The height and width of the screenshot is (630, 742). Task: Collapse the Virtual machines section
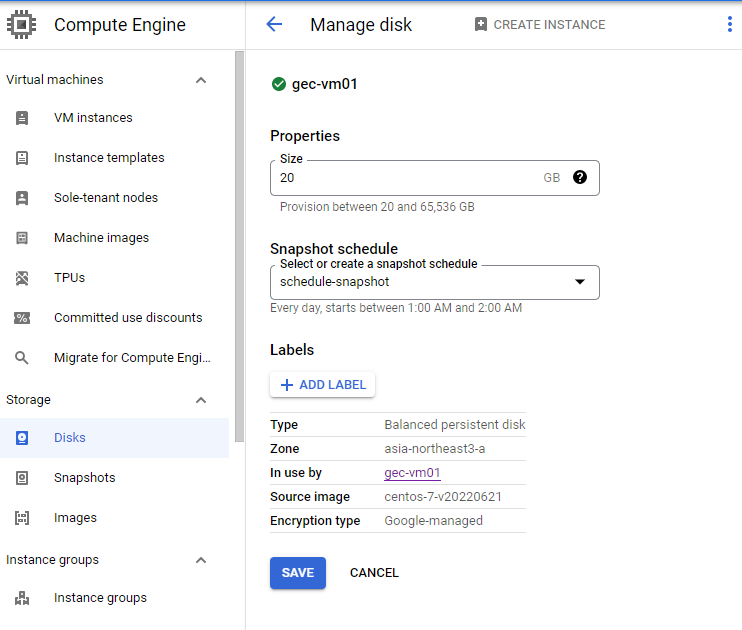point(201,80)
